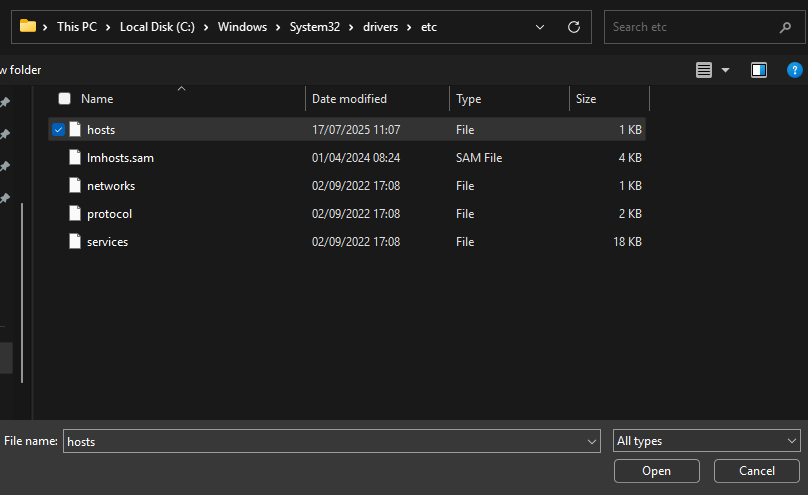Click the hosts file icon
This screenshot has height=495, width=808.
point(75,129)
